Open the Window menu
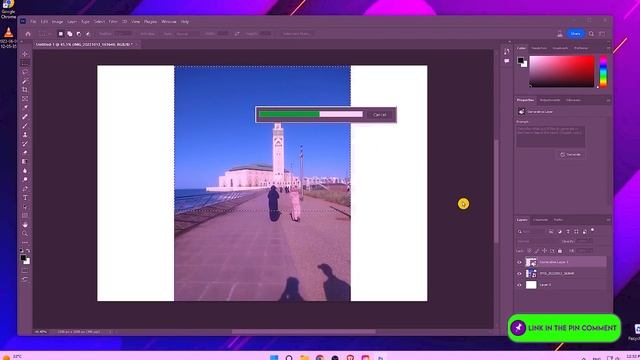The height and width of the screenshot is (360, 640). pos(169,22)
